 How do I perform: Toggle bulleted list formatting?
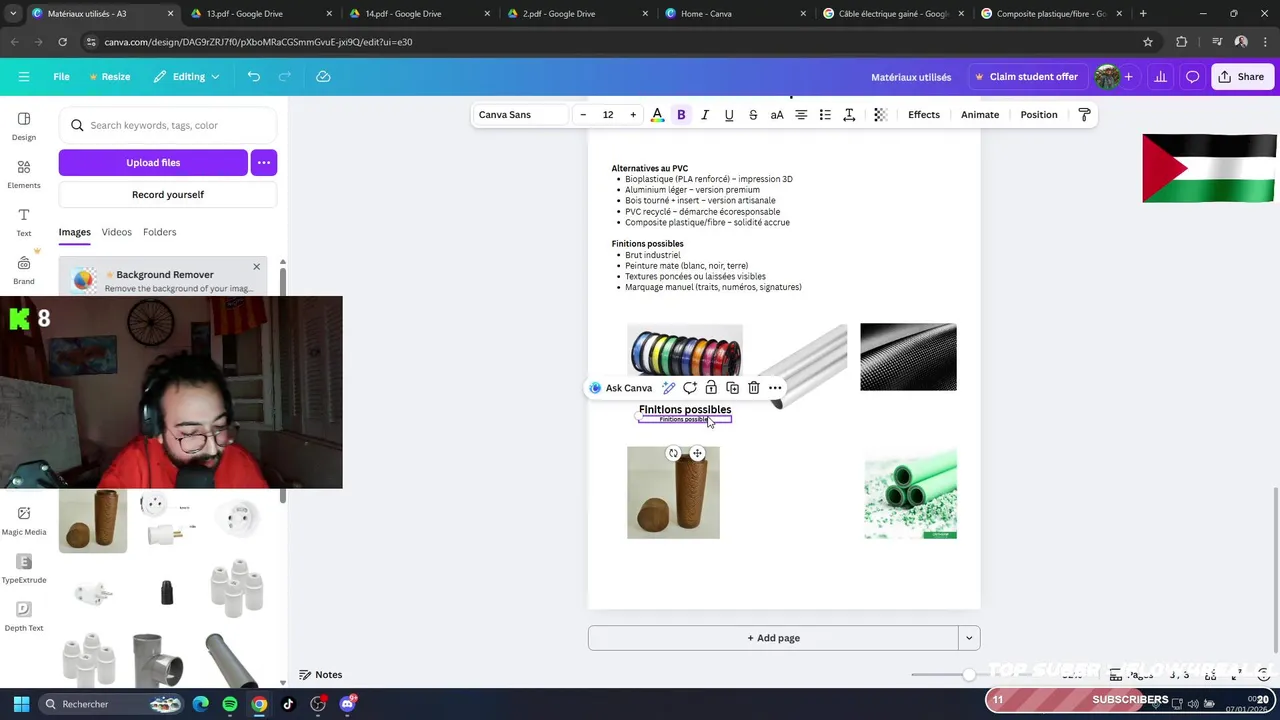pos(825,115)
